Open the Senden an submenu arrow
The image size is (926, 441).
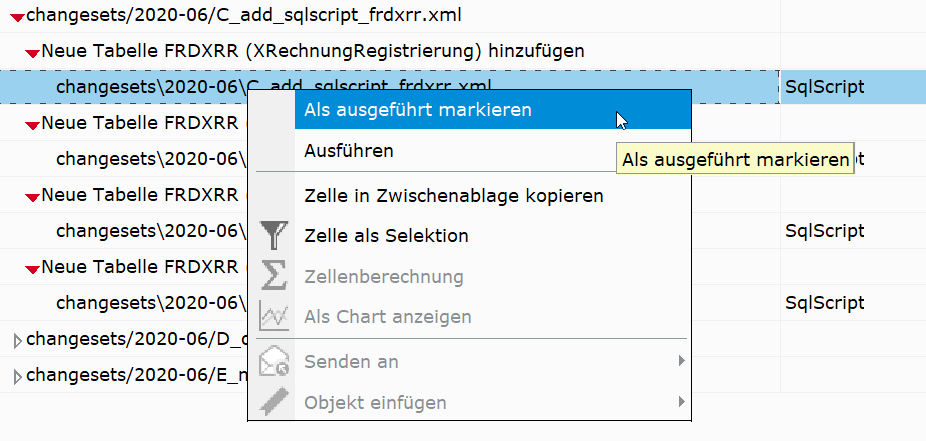(681, 361)
